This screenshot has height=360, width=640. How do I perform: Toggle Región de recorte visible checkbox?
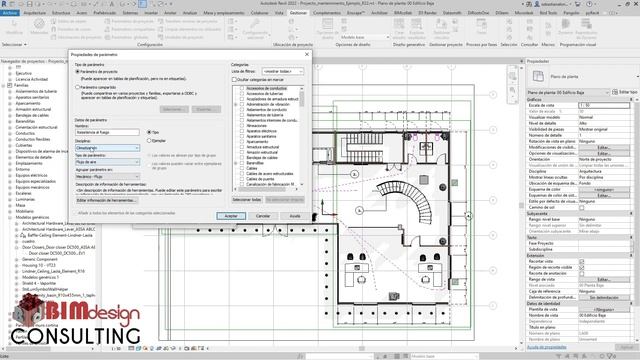[582, 267]
